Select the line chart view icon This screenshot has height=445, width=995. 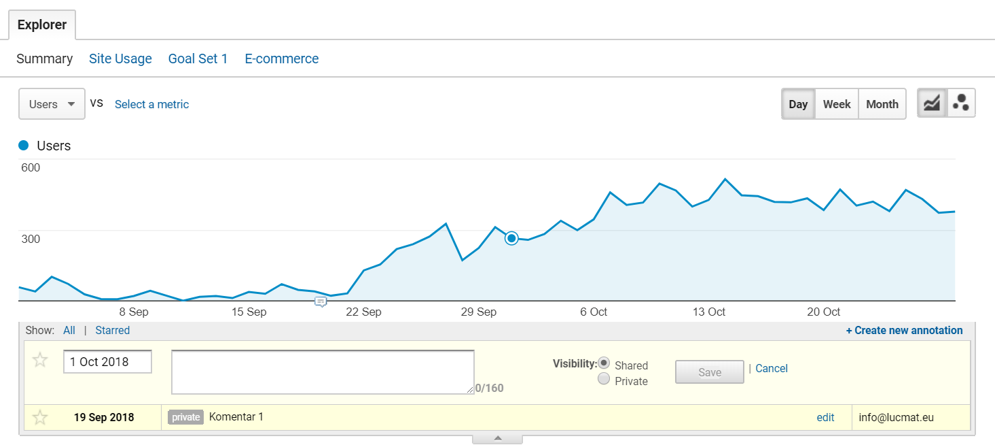click(x=932, y=104)
